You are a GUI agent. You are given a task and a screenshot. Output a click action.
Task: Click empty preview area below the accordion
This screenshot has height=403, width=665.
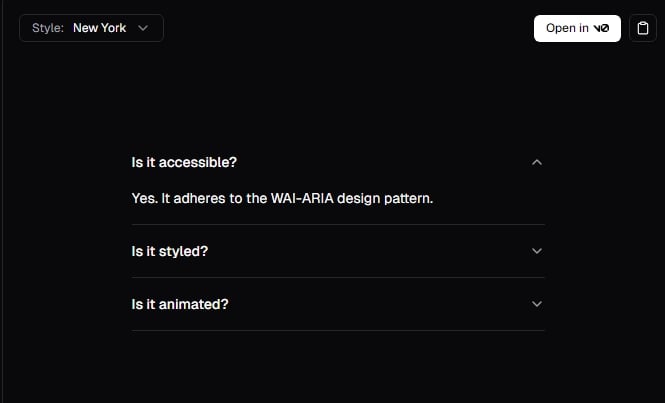(338, 367)
